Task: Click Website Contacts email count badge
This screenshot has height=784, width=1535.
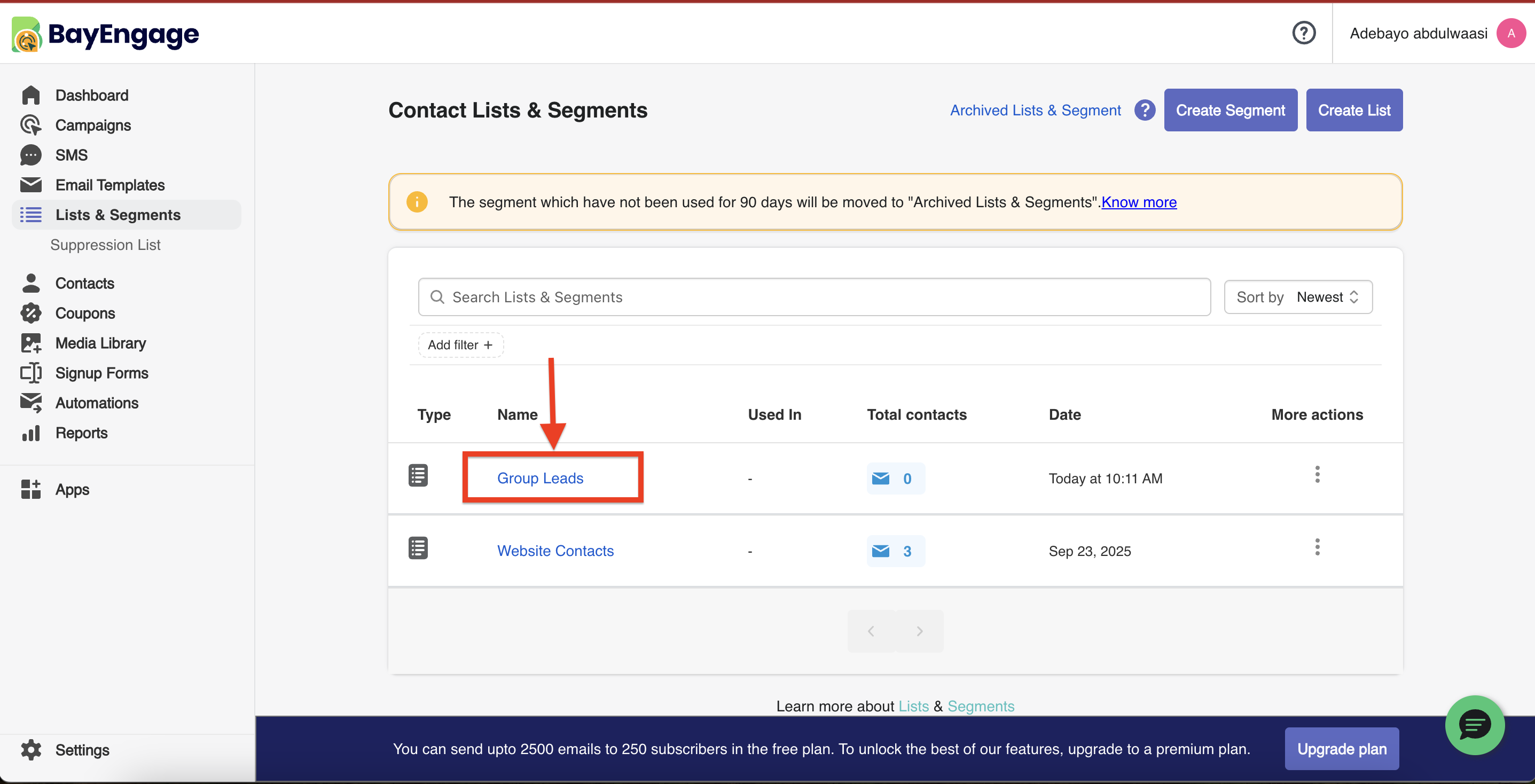Action: coord(895,551)
